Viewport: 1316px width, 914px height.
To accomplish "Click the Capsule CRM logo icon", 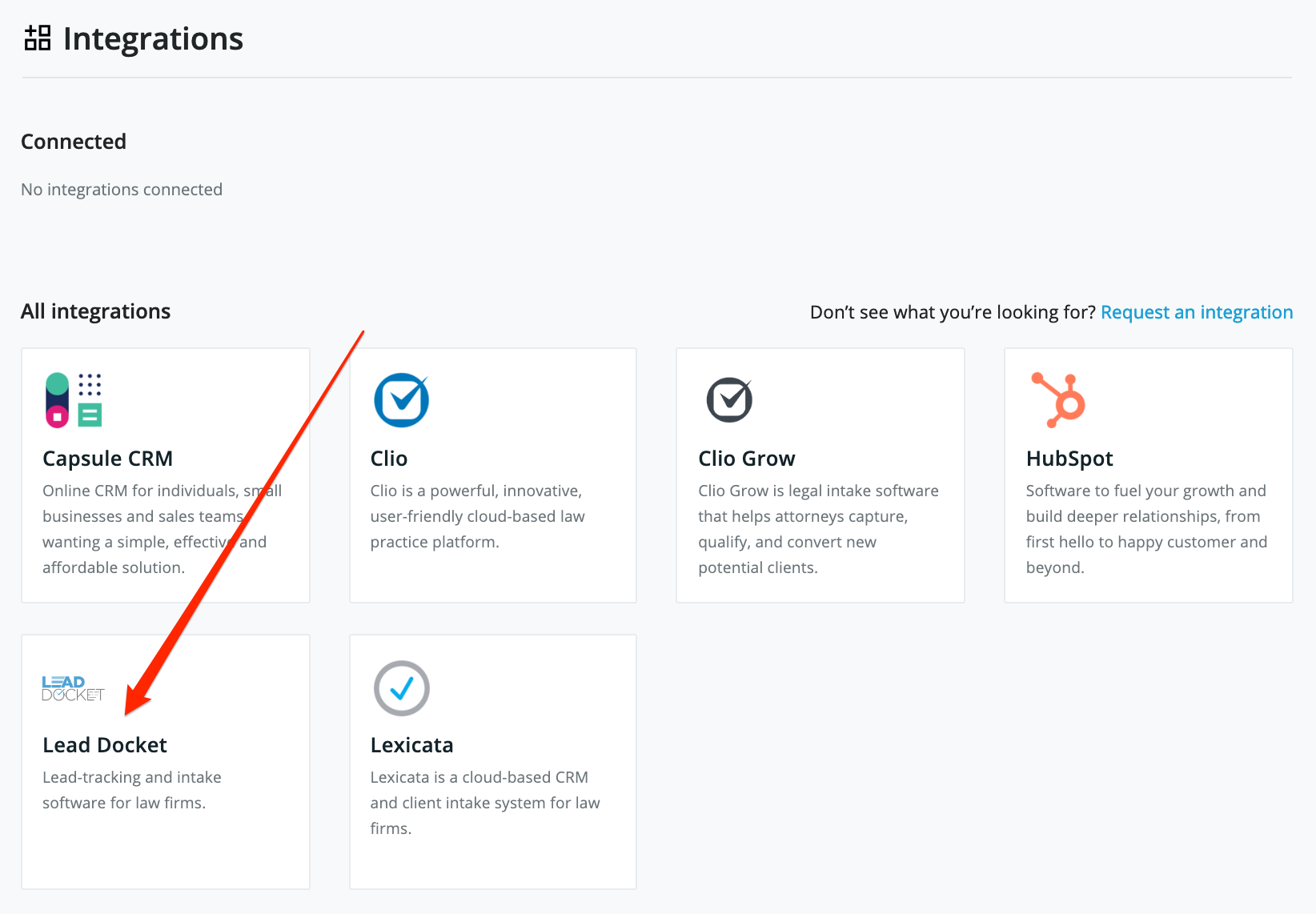I will coord(74,400).
